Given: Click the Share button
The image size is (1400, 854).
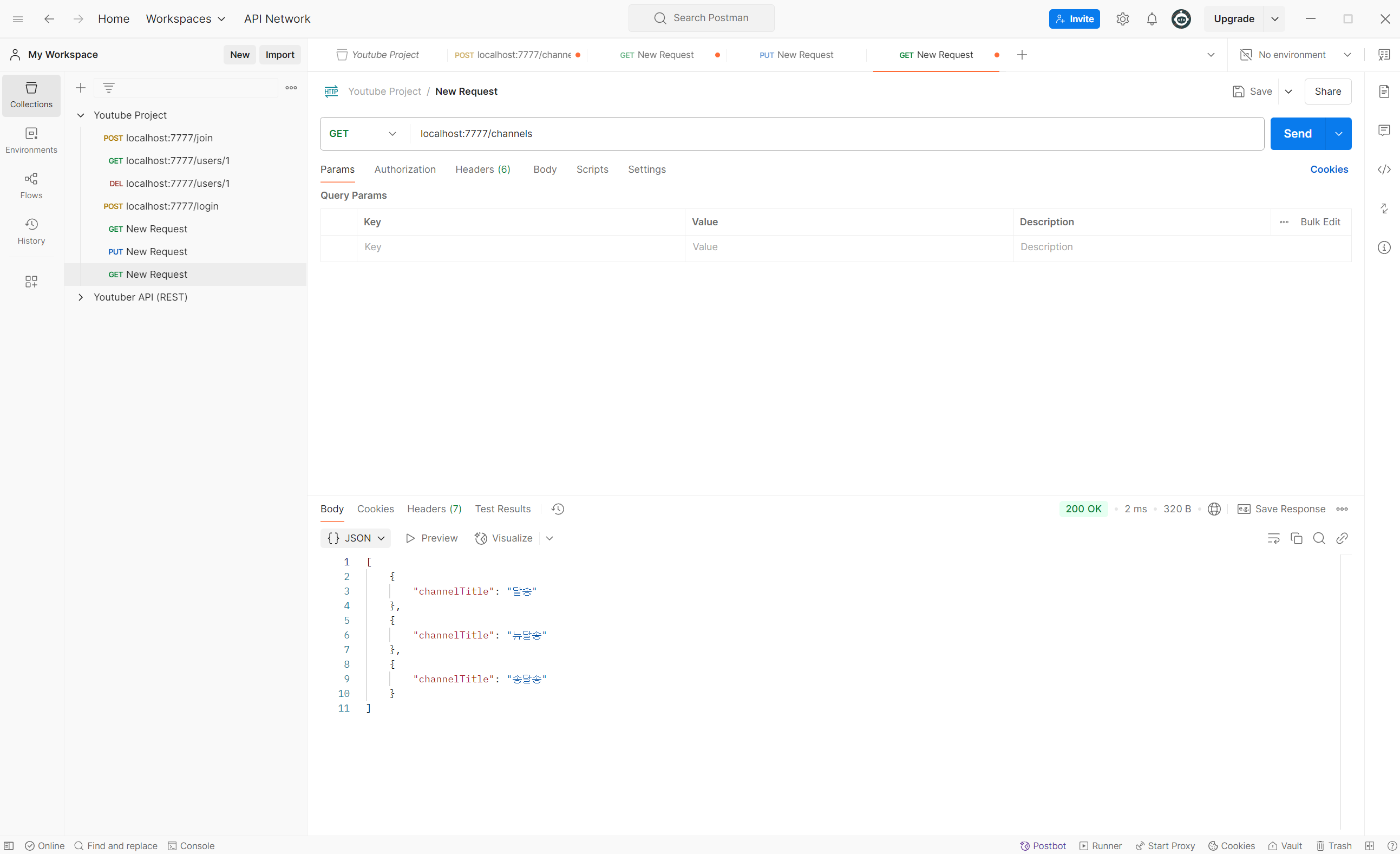Looking at the screenshot, I should 1328,92.
